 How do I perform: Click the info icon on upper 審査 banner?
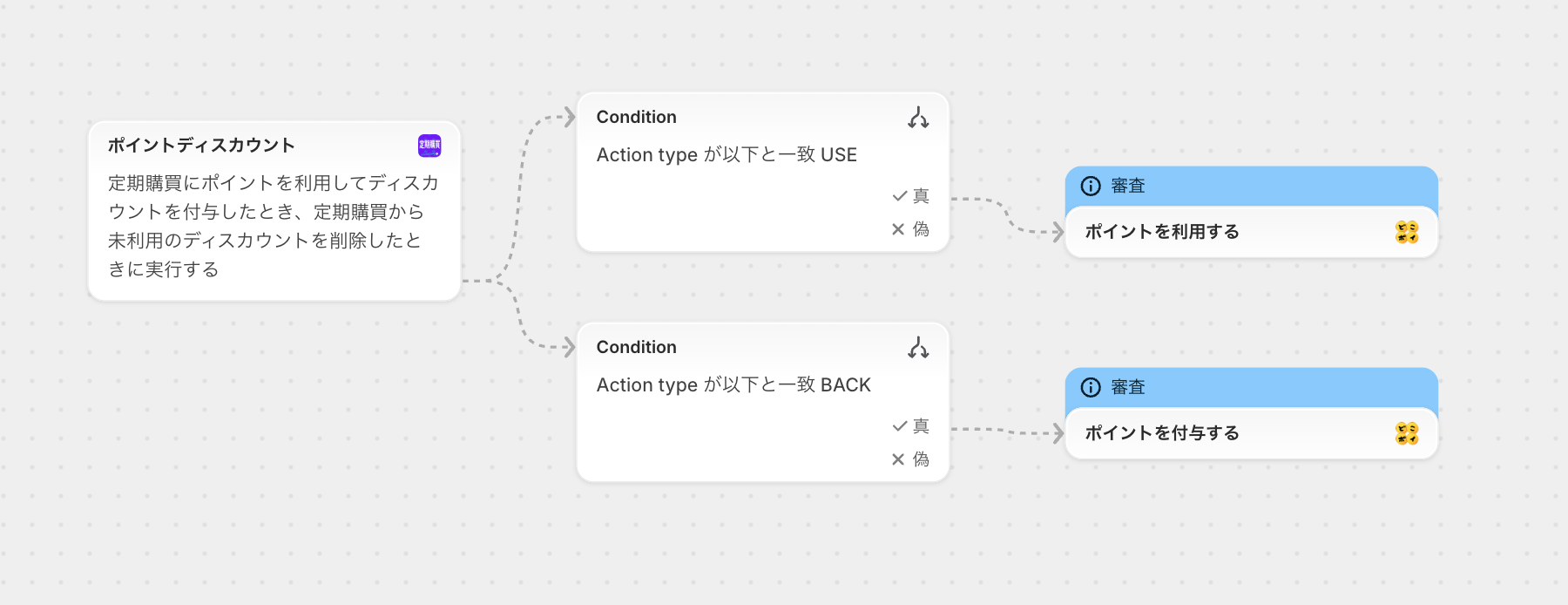point(1091,186)
